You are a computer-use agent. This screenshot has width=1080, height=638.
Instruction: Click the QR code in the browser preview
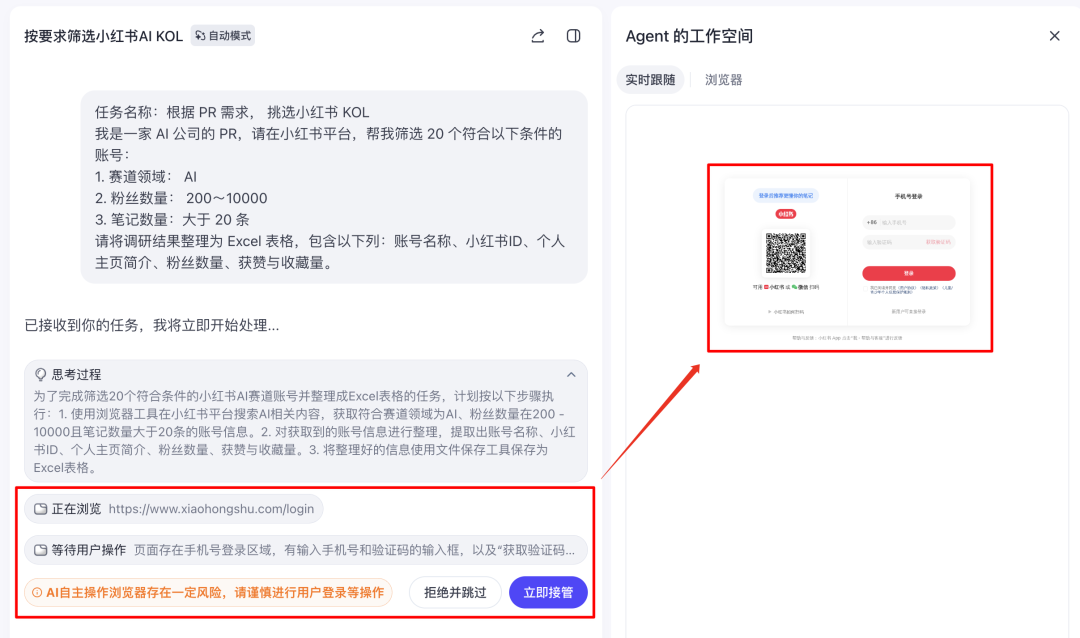(786, 253)
